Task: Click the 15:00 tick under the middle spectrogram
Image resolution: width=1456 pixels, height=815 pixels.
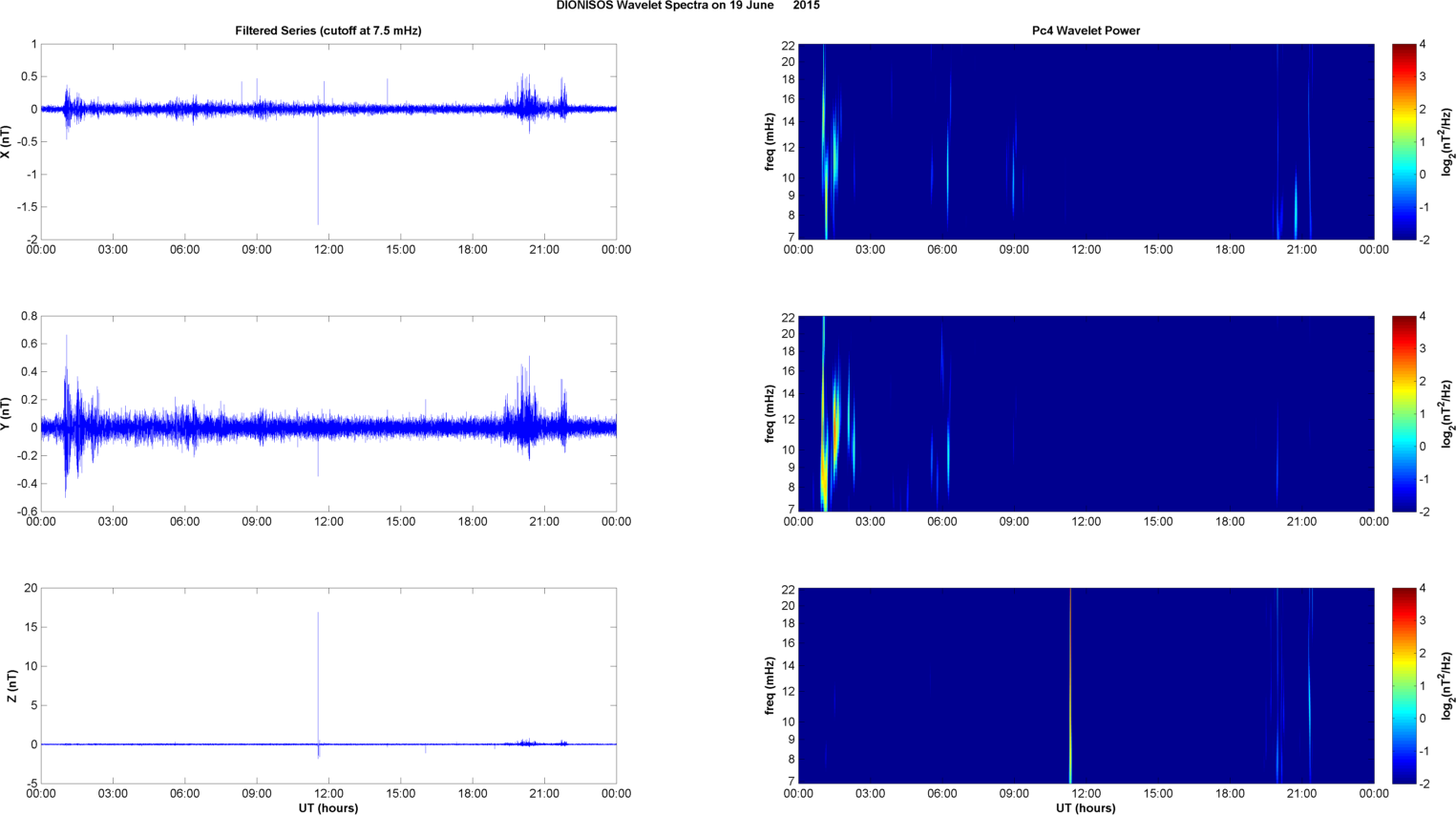Action: (x=1158, y=522)
